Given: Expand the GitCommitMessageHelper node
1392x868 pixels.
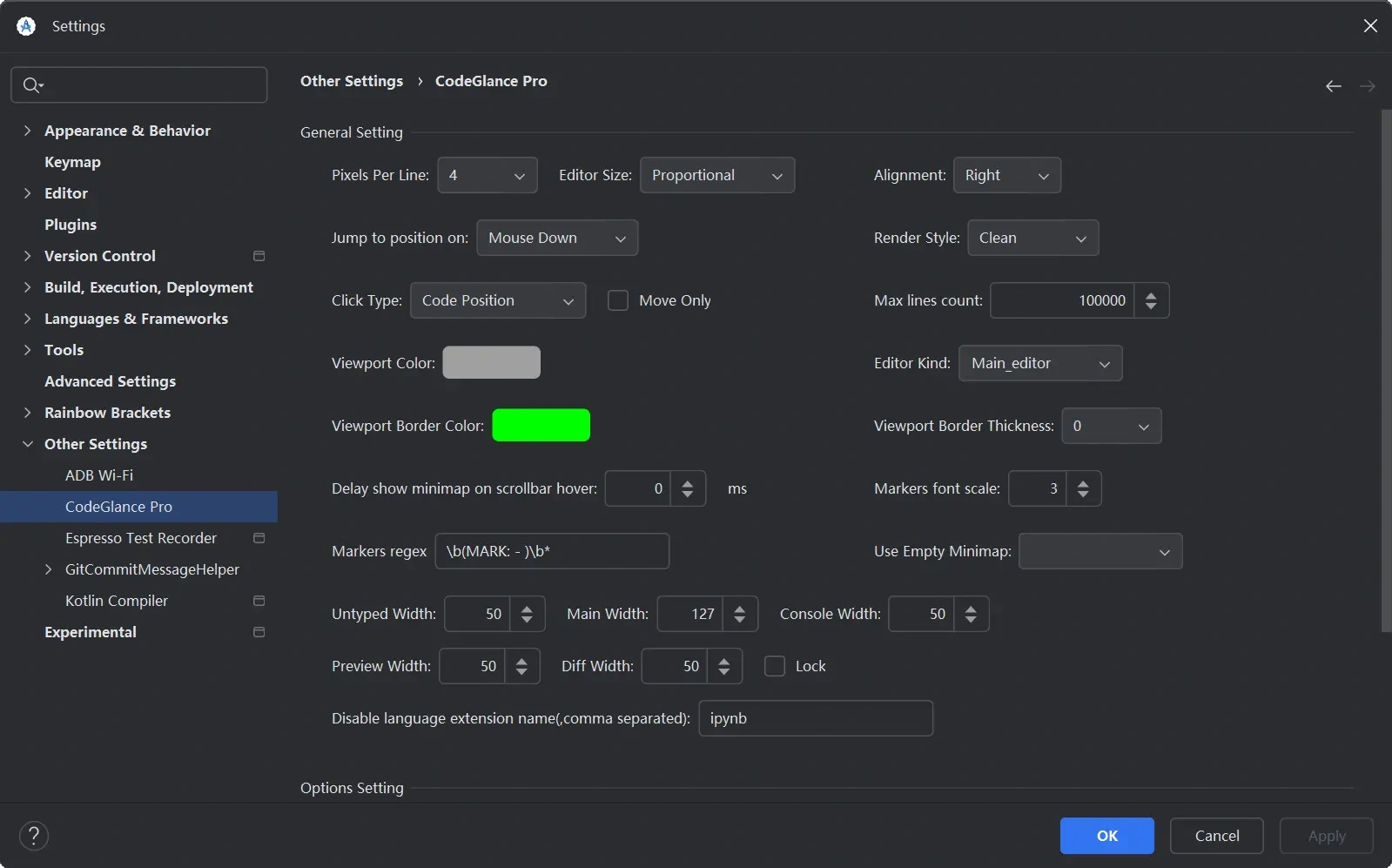Looking at the screenshot, I should [48, 569].
